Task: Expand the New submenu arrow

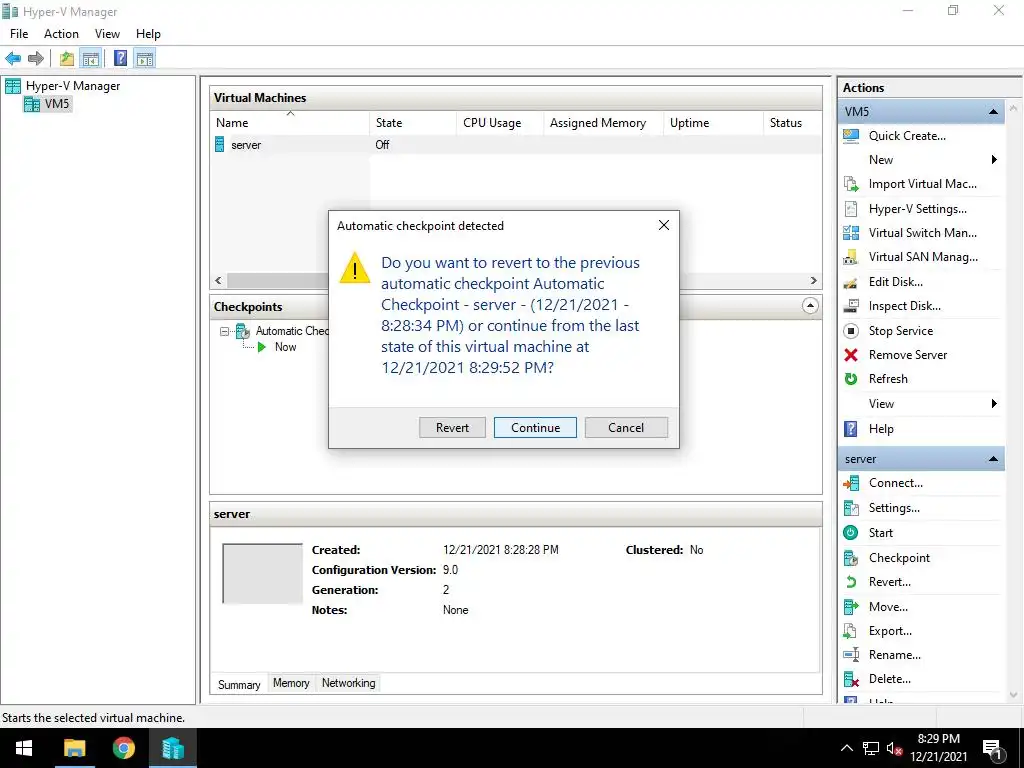Action: pos(994,160)
